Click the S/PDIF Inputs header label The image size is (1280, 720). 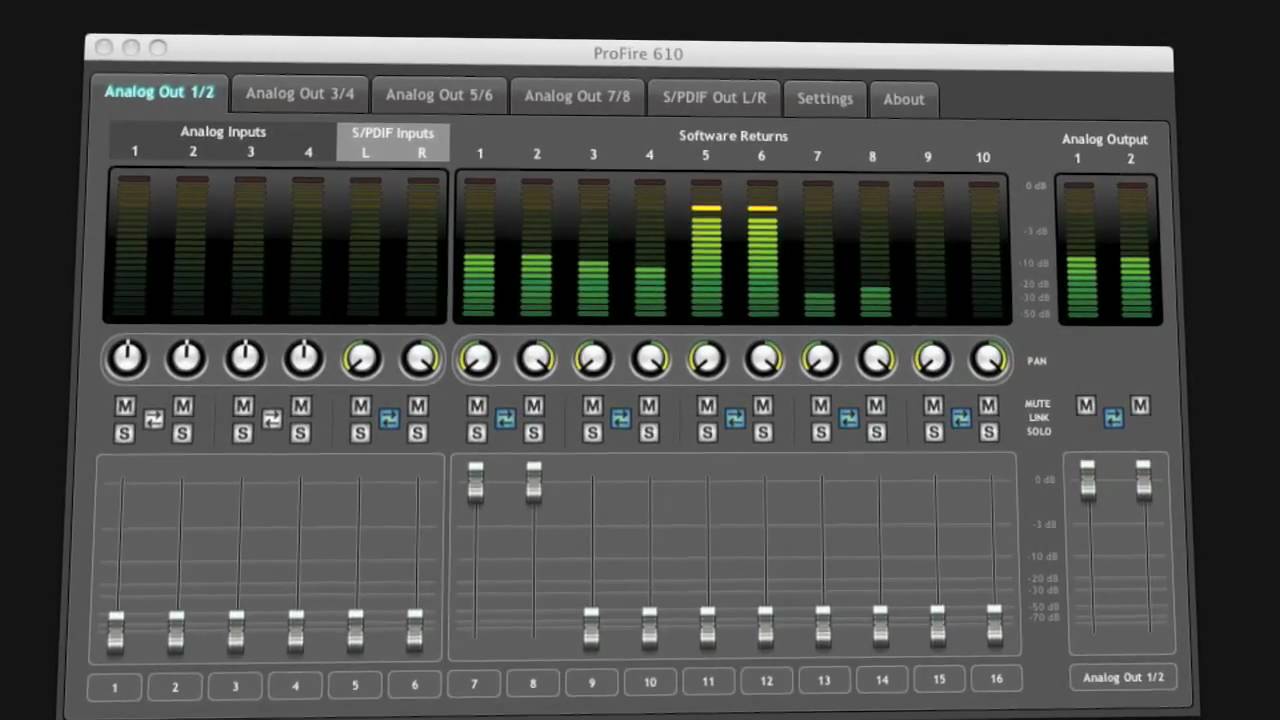click(x=393, y=133)
